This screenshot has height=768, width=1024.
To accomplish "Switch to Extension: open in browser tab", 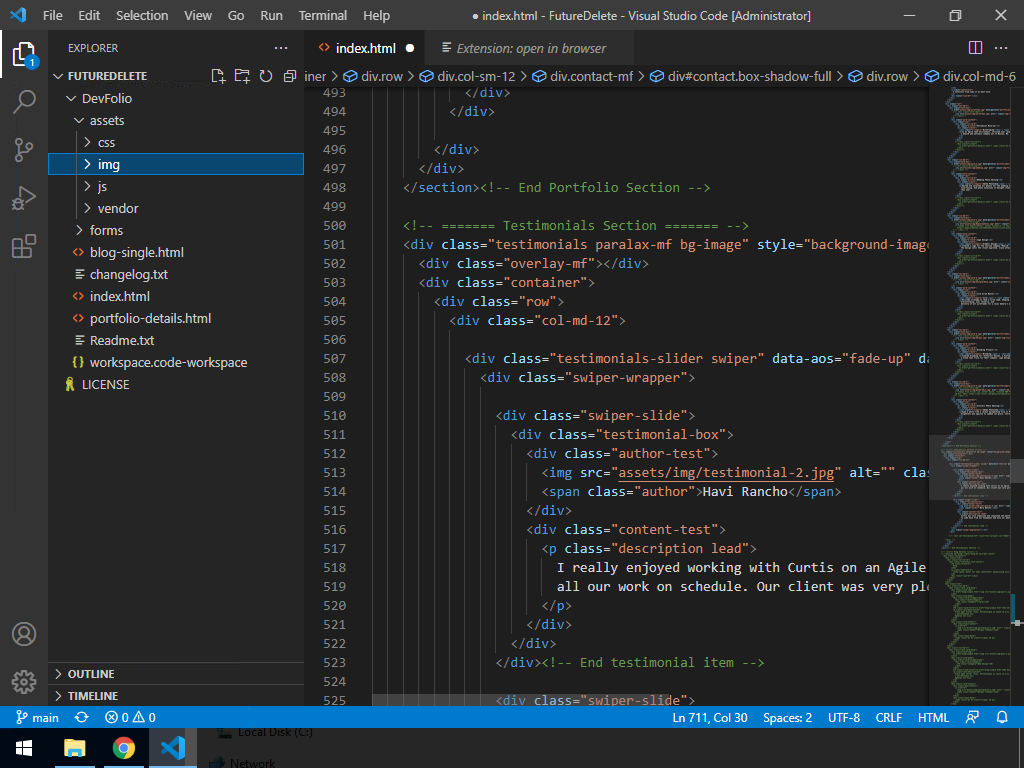I will (530, 48).
